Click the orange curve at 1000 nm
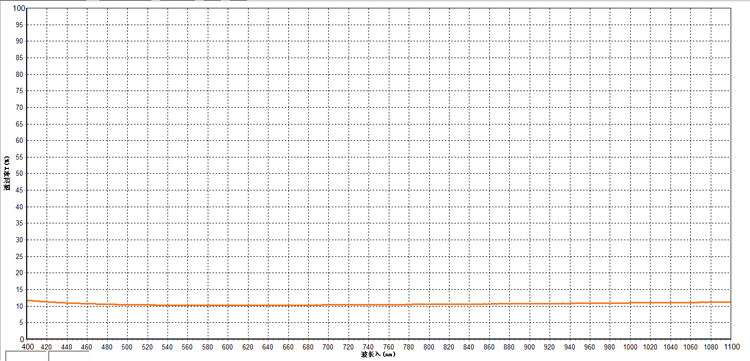The height and width of the screenshot is (361, 750). coord(630,303)
